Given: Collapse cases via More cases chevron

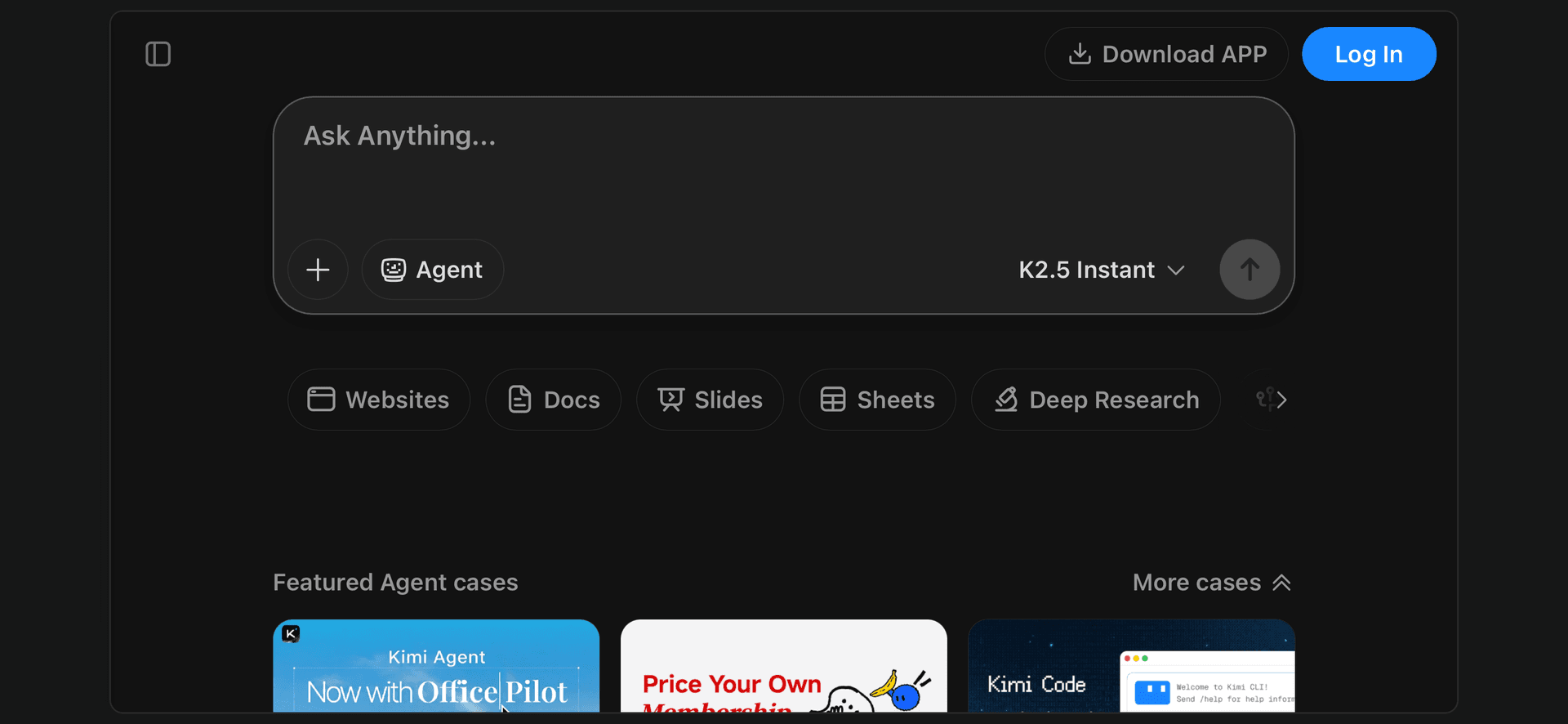Looking at the screenshot, I should click(x=1281, y=583).
